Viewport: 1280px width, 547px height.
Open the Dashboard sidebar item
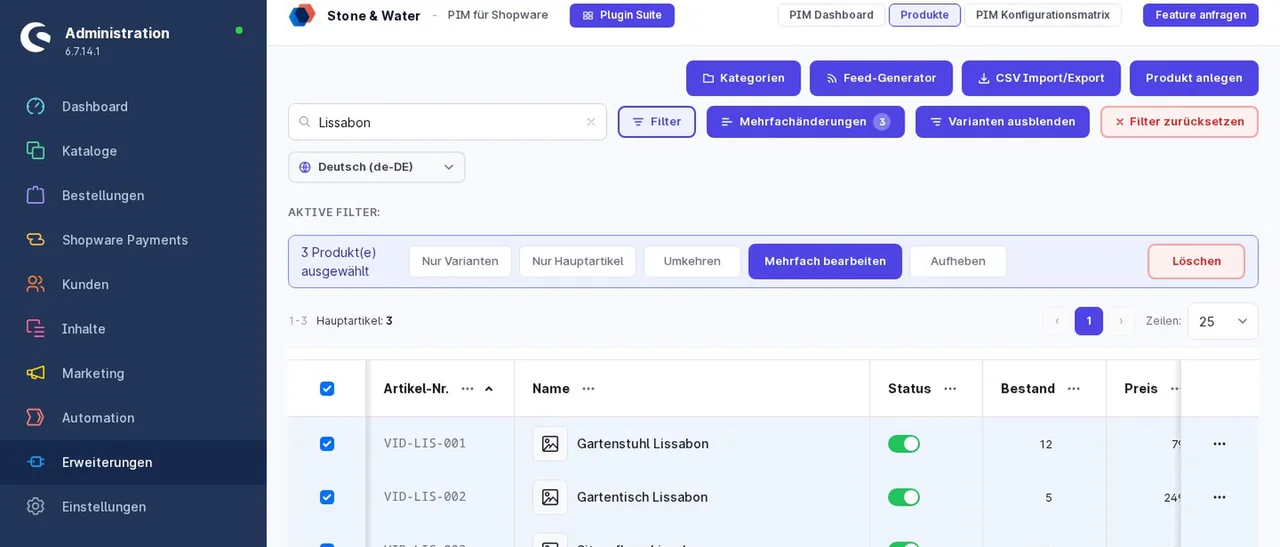point(133,106)
